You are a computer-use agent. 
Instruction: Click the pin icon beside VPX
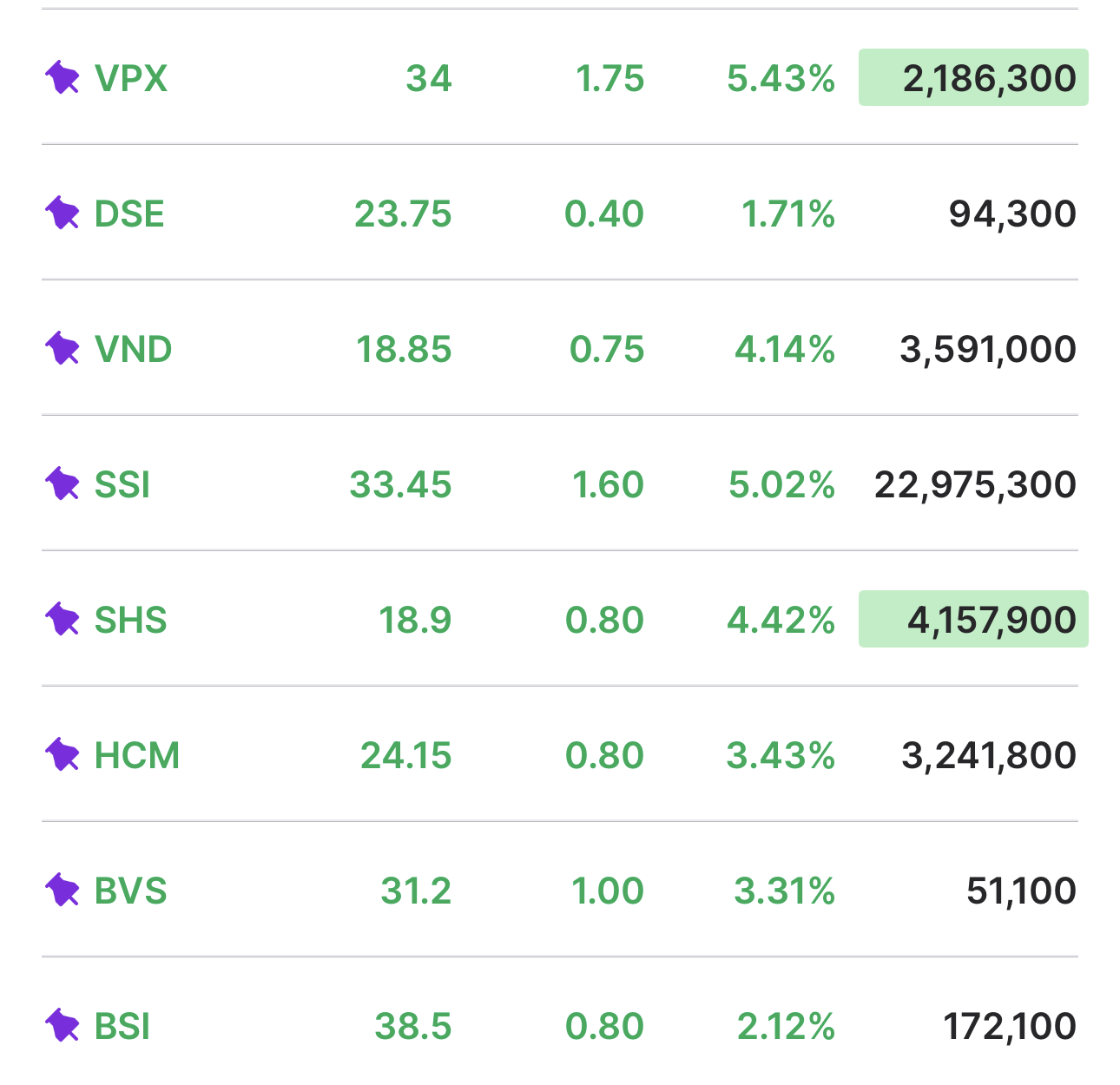(x=63, y=78)
